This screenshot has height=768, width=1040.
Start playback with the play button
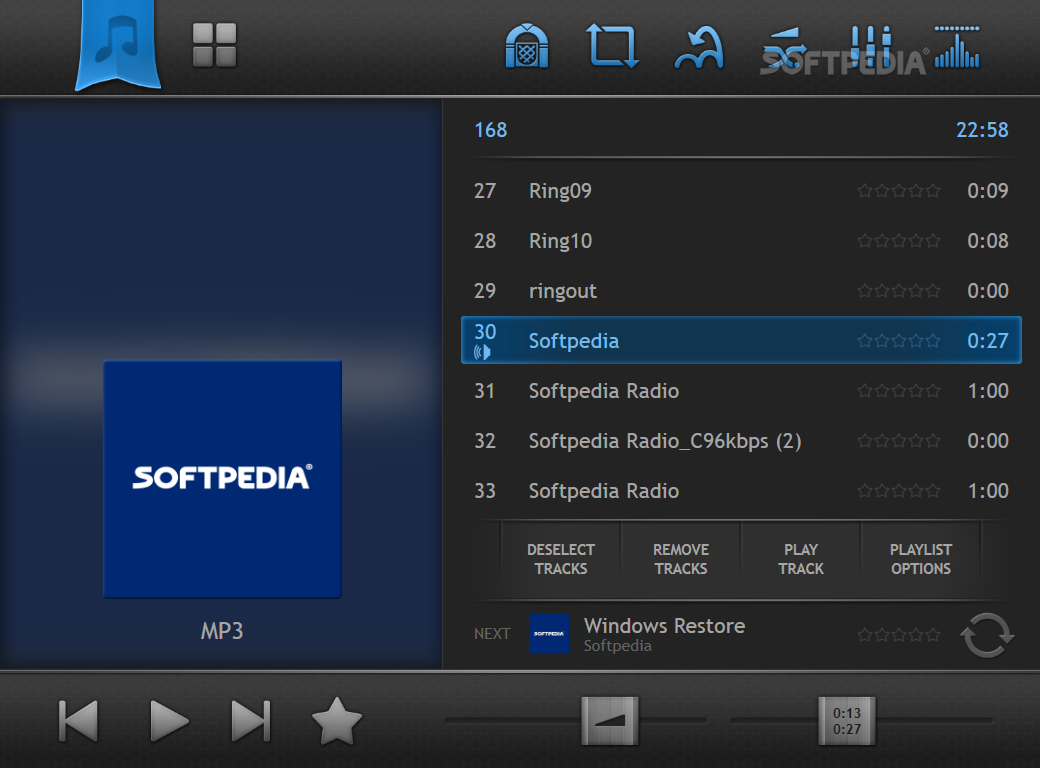(x=169, y=721)
